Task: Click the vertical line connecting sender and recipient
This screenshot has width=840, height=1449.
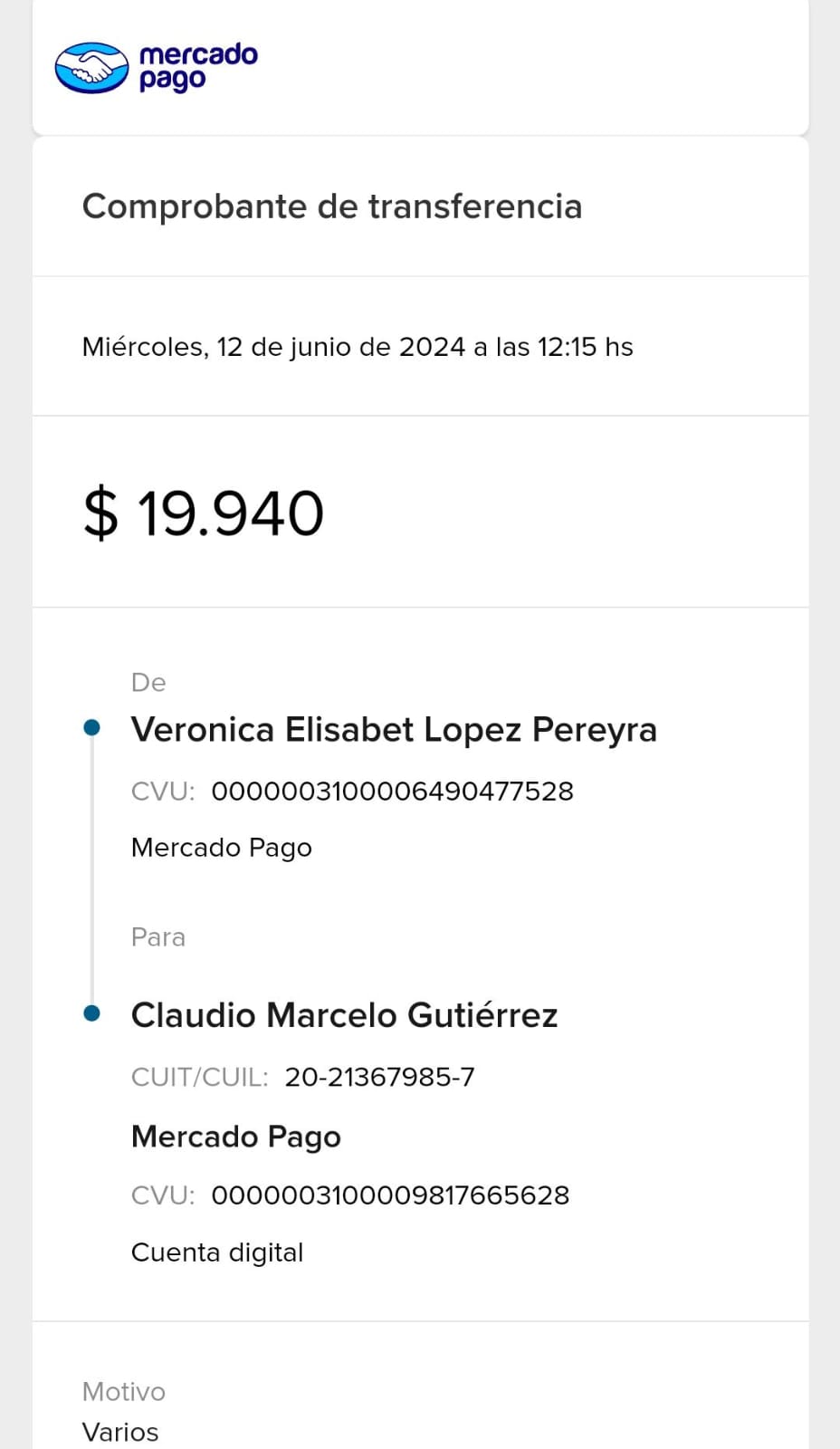Action: point(91,869)
